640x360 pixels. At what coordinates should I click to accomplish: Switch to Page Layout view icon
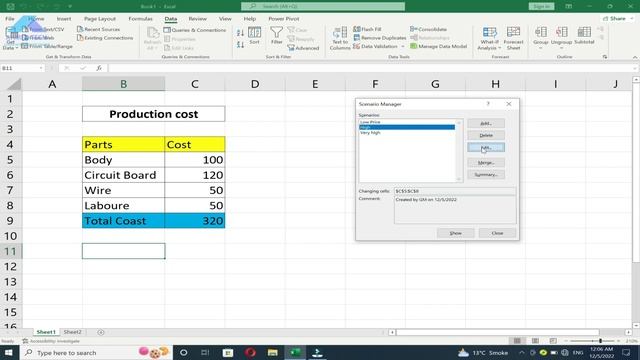coord(535,341)
